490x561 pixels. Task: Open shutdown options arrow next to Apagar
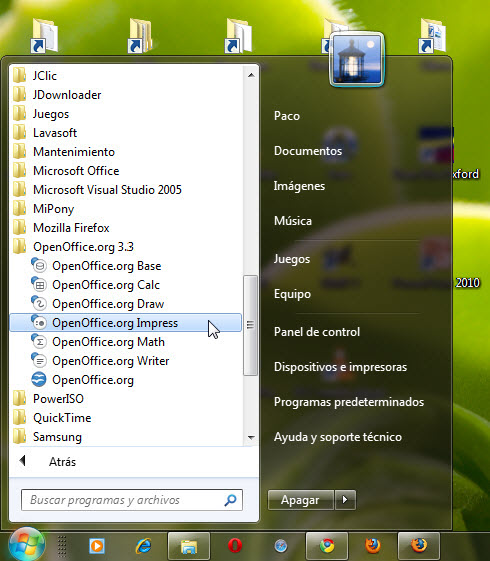(x=345, y=500)
